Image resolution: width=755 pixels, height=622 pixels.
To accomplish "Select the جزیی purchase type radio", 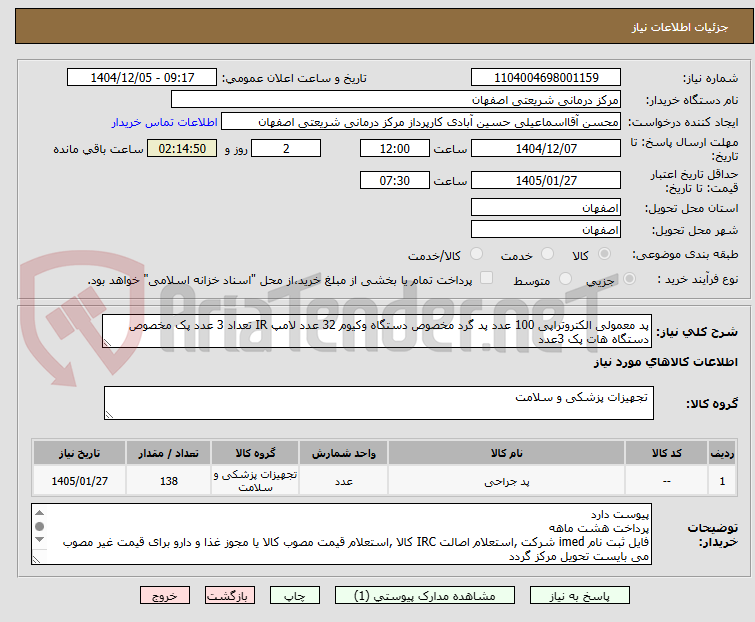I will click(x=629, y=279).
